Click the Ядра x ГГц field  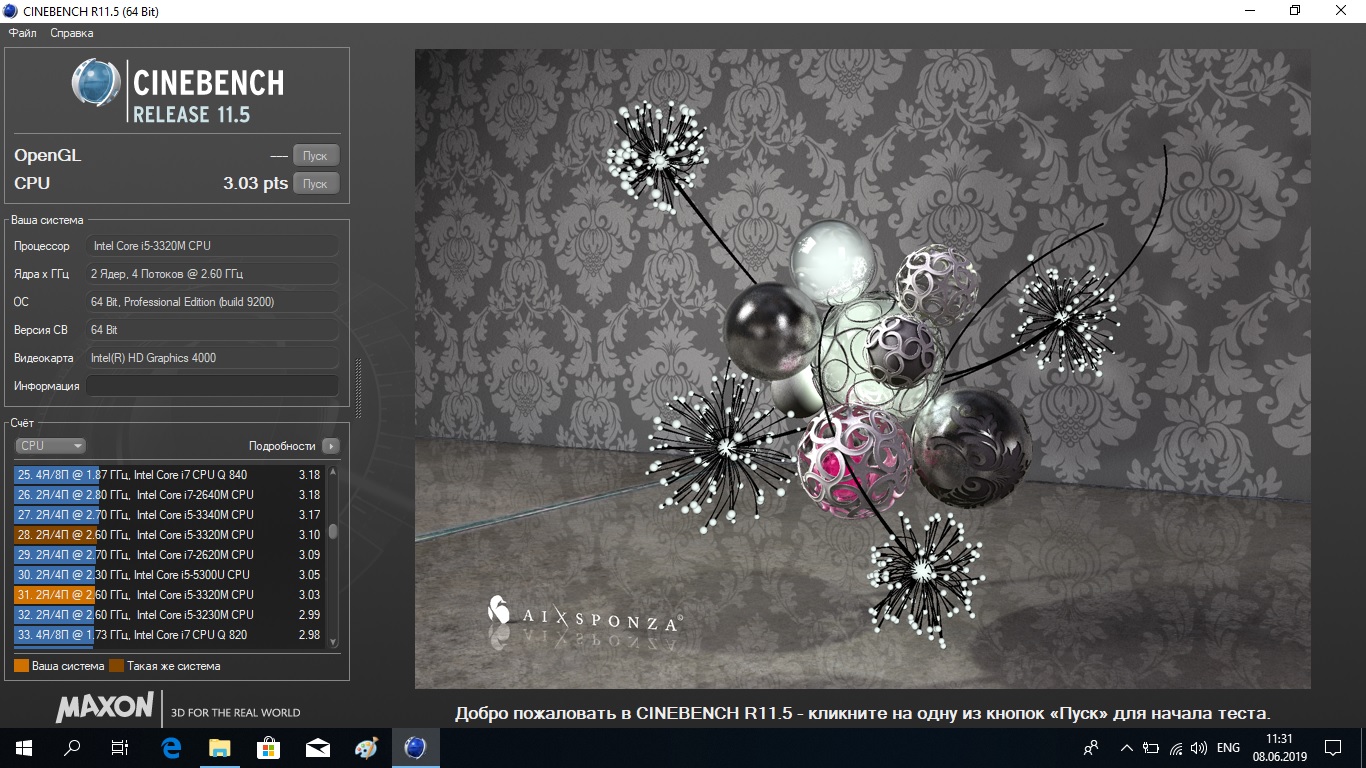coord(212,274)
